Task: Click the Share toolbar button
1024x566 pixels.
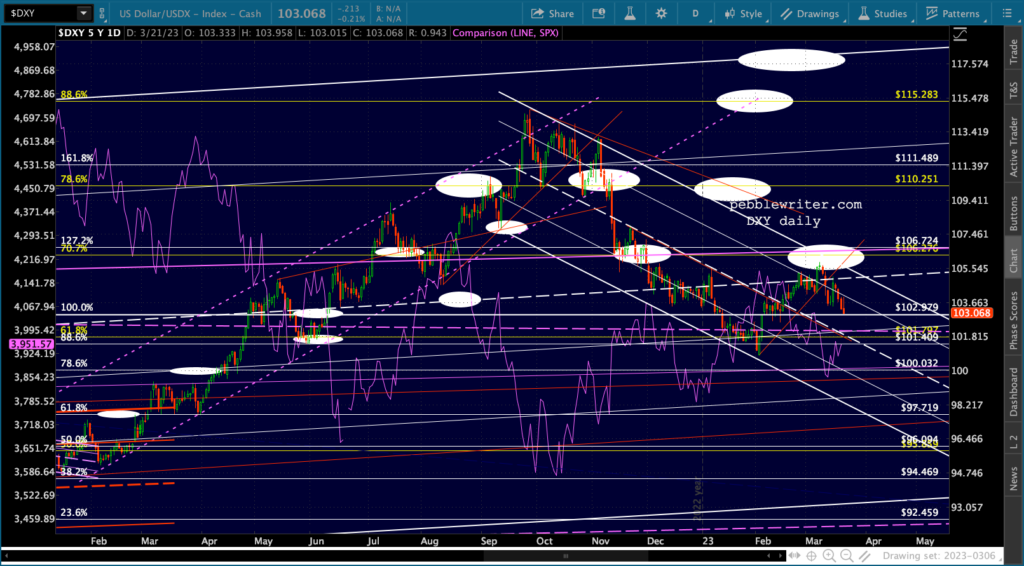Action: [x=552, y=13]
